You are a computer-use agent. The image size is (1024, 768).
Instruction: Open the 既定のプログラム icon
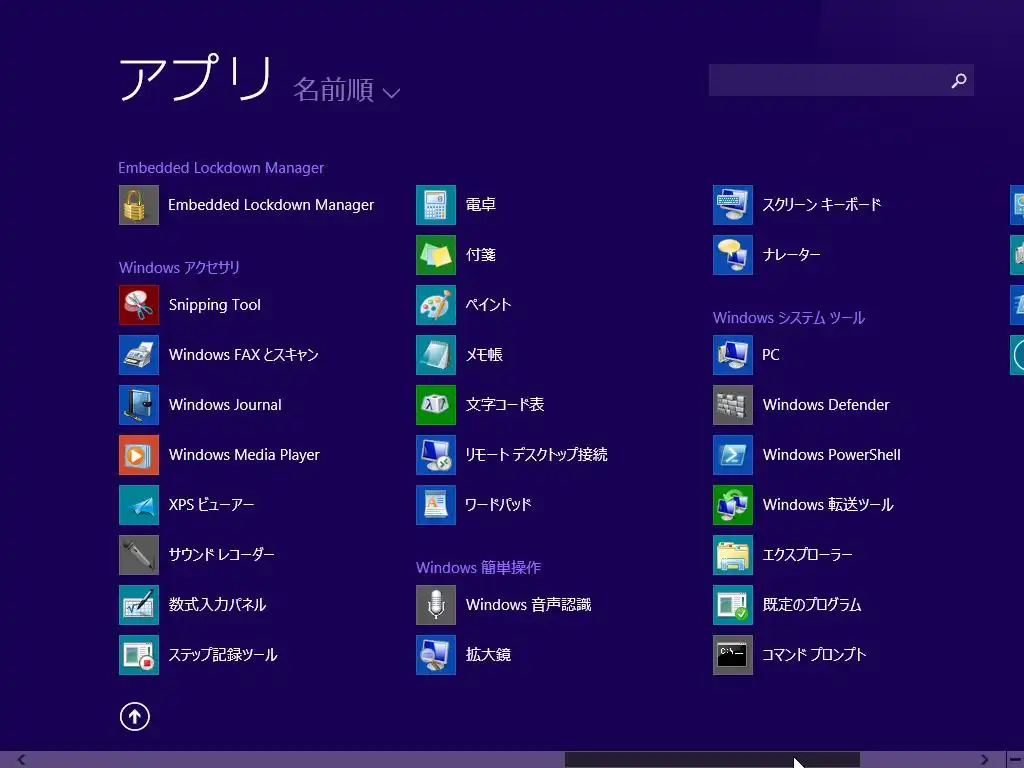tap(733, 605)
